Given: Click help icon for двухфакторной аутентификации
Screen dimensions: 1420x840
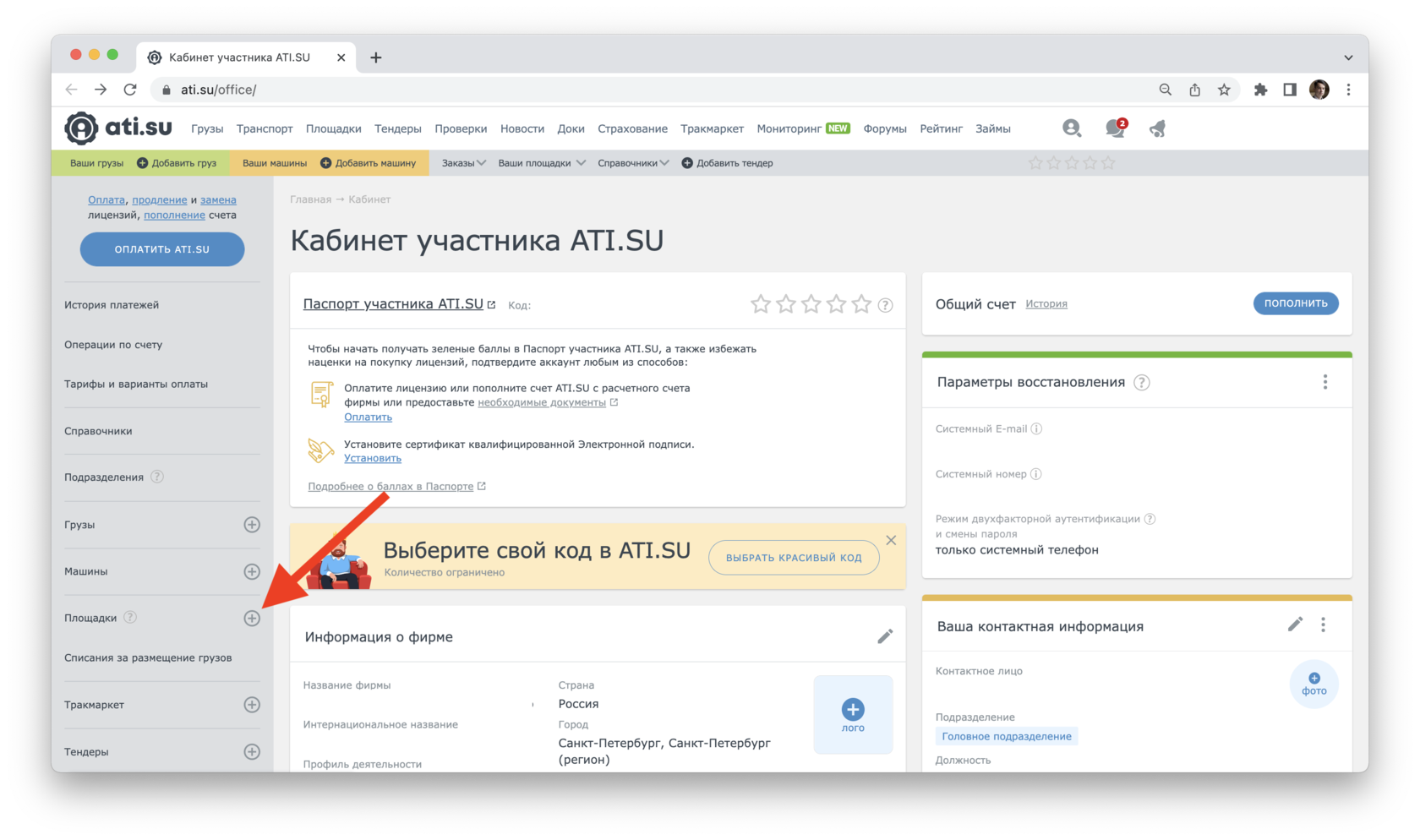Looking at the screenshot, I should (x=1150, y=519).
